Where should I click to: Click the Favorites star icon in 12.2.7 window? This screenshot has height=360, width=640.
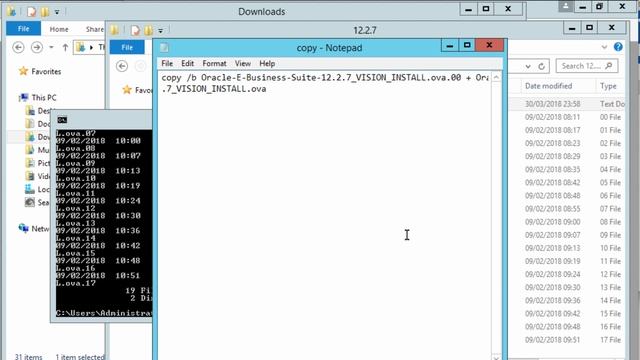point(127,89)
